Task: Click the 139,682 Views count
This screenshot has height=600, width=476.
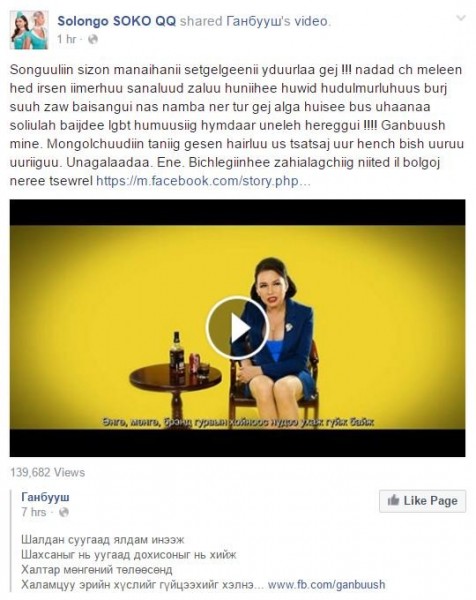Action: pyautogui.click(x=47, y=472)
